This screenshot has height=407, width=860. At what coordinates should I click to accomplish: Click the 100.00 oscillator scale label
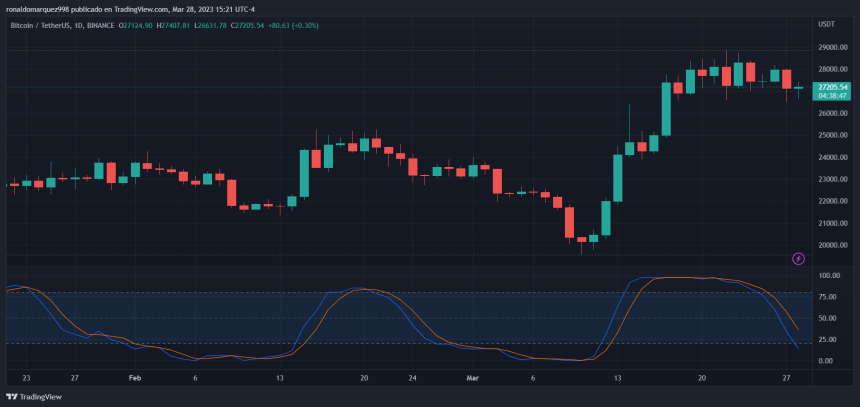coord(829,275)
